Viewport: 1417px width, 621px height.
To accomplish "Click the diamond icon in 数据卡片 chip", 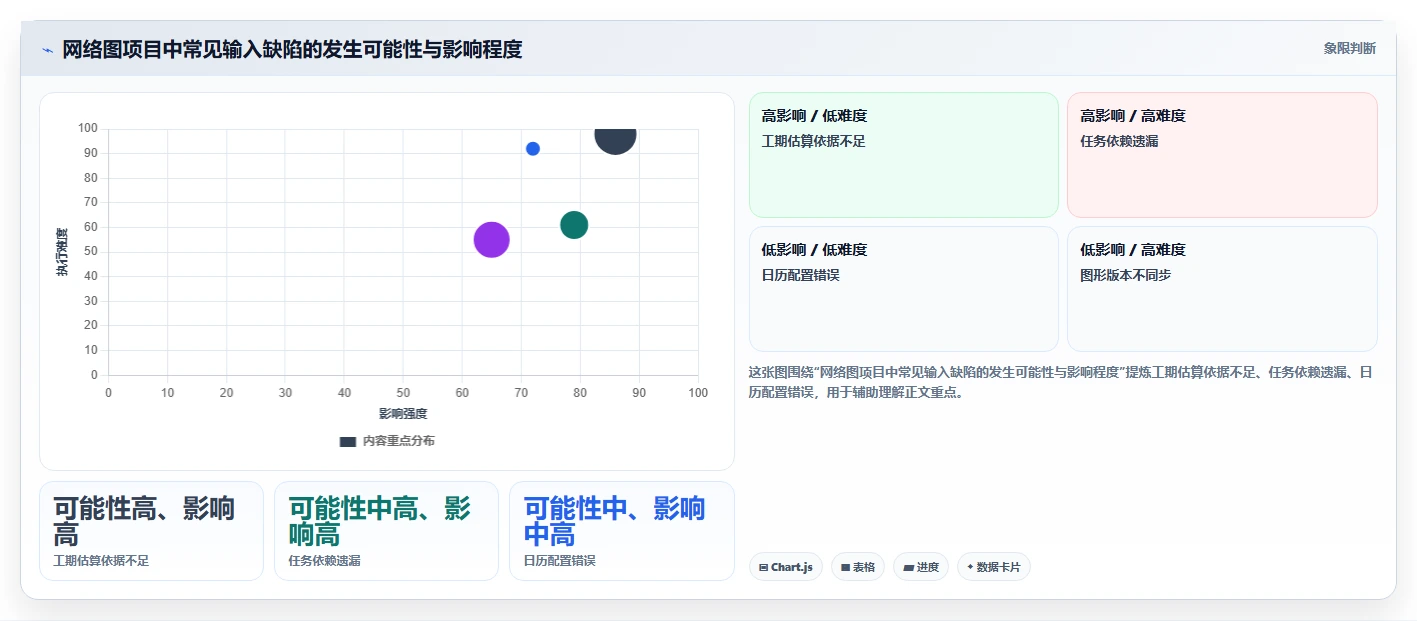I will click(970, 568).
